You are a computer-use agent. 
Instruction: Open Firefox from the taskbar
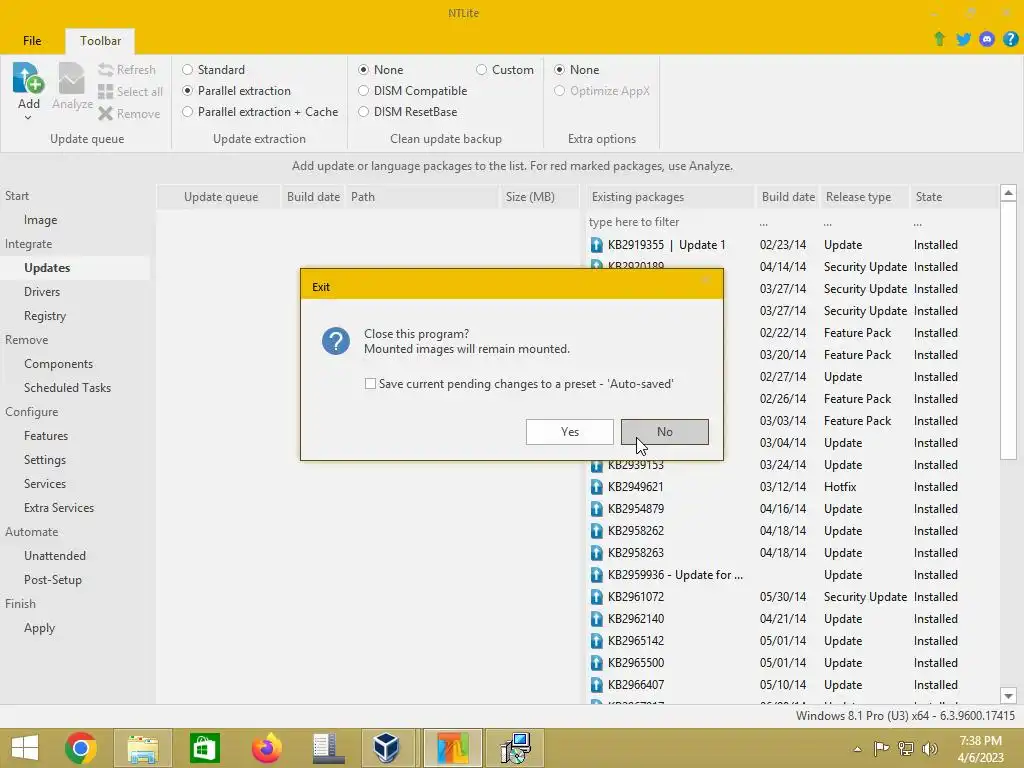[266, 748]
